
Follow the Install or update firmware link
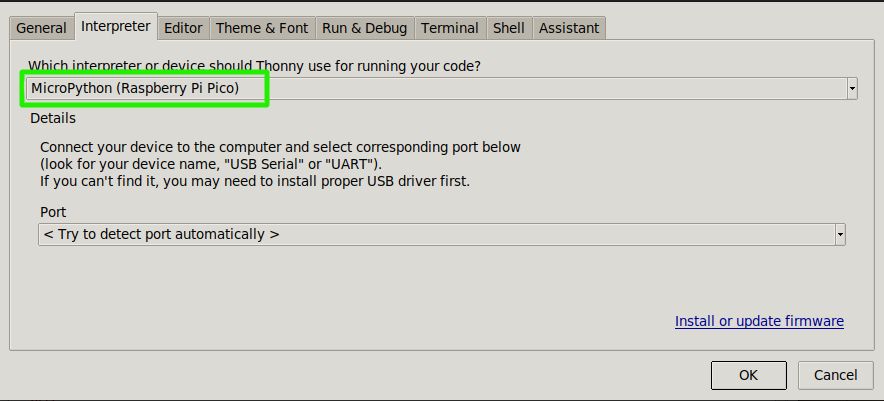(x=759, y=321)
